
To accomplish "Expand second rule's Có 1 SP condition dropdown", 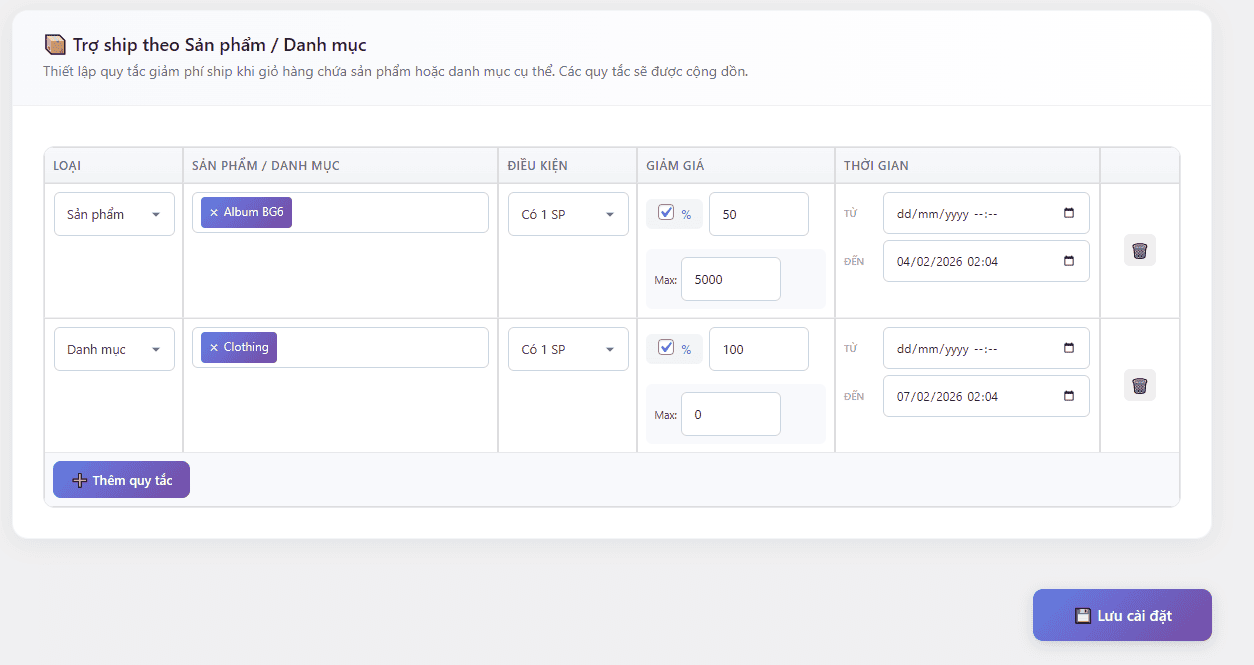I will 568,349.
